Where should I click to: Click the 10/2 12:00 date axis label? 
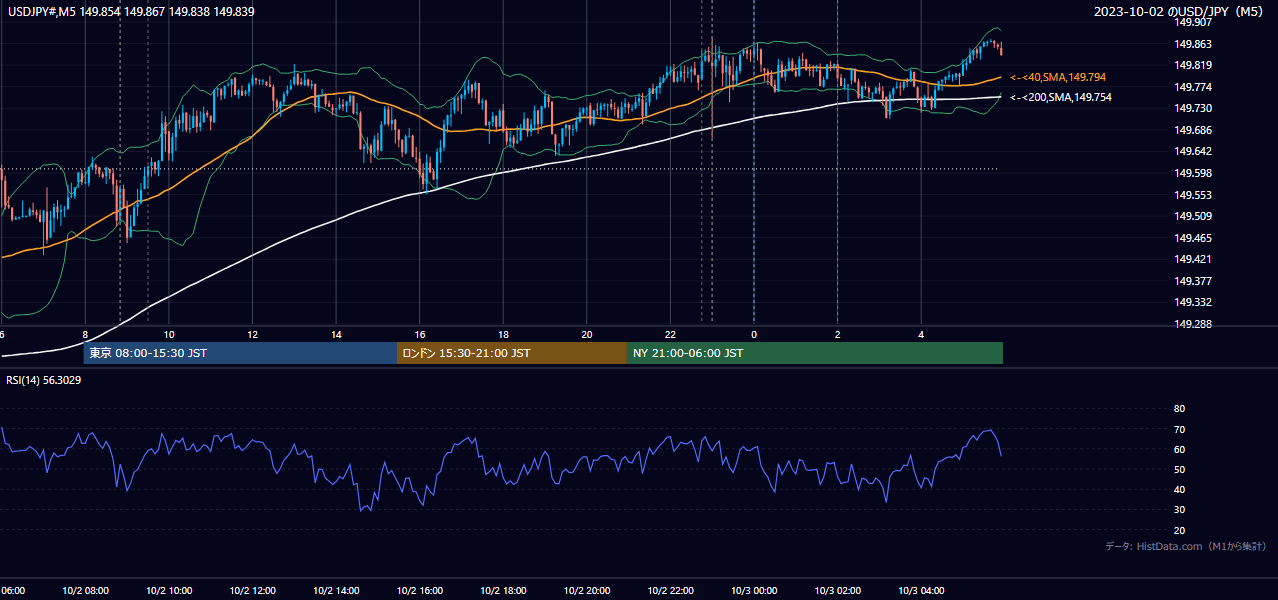coord(252,590)
